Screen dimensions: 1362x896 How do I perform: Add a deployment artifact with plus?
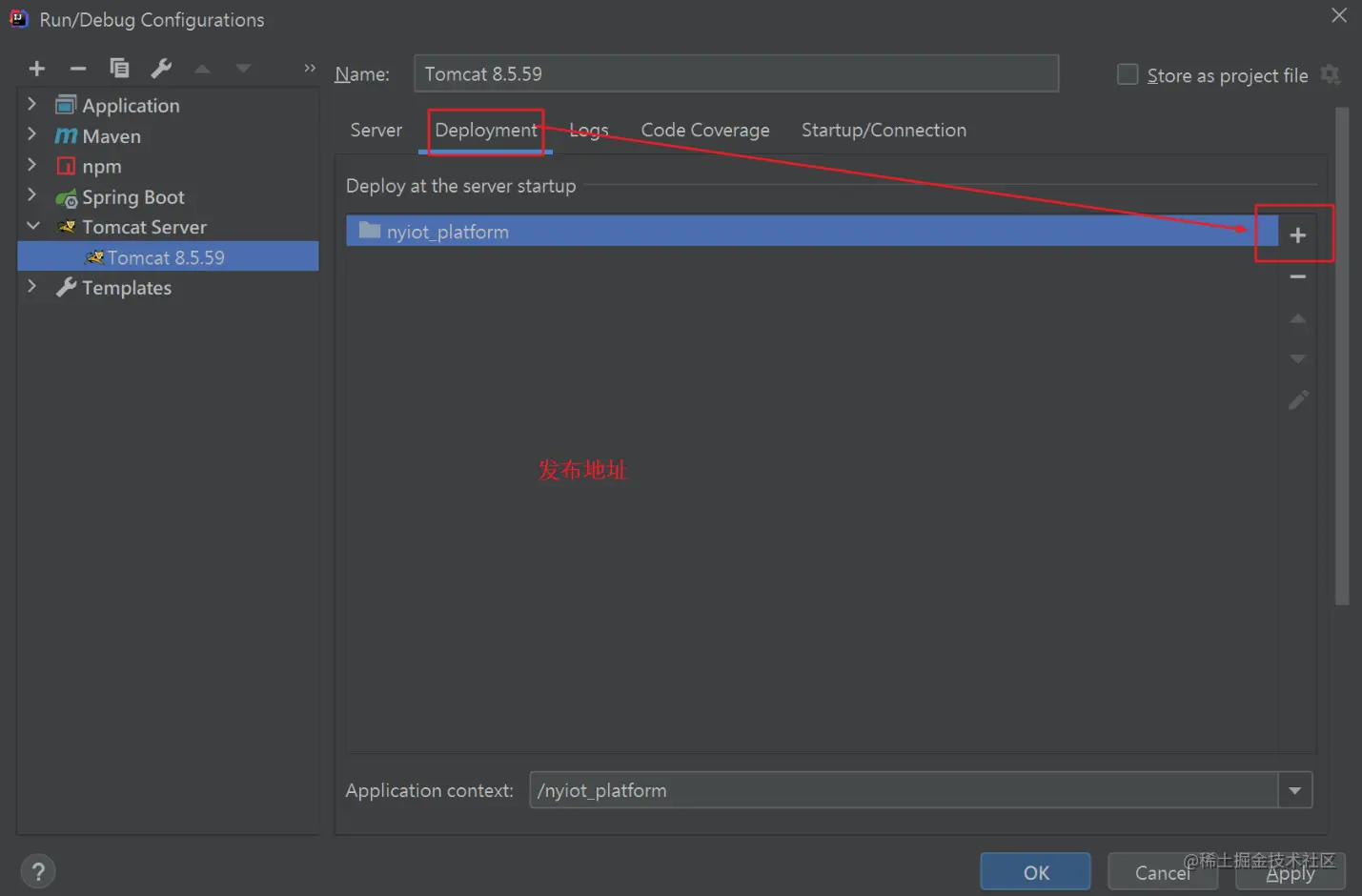(1297, 235)
